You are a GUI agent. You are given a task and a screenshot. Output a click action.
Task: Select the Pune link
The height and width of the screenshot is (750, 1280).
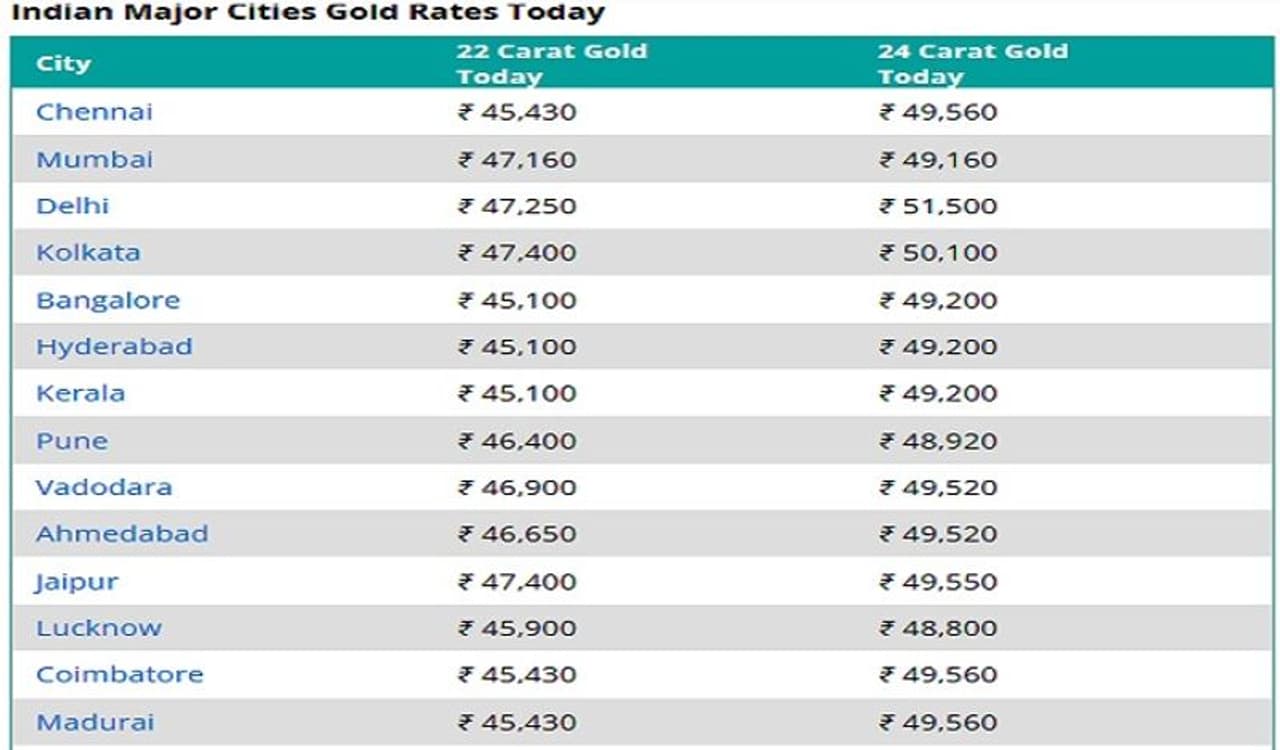coord(71,441)
